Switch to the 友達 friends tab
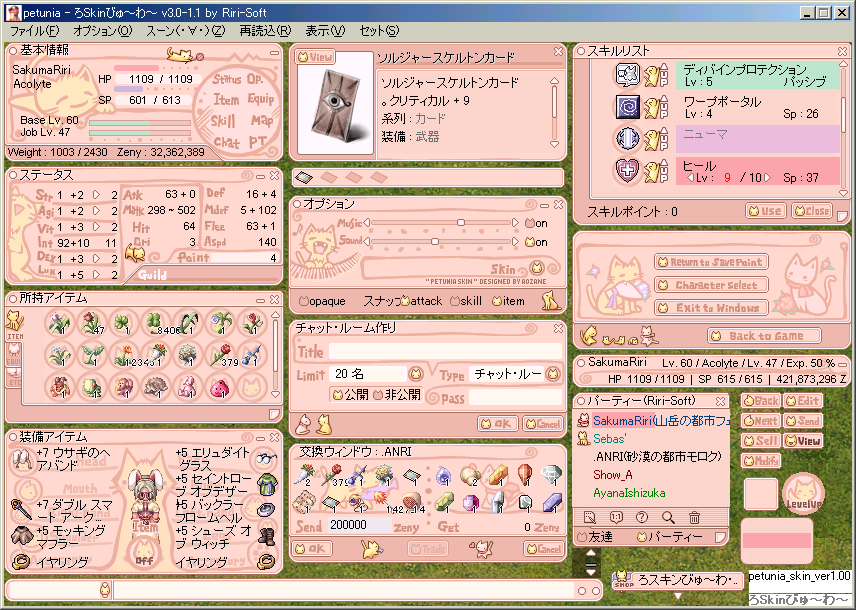Image resolution: width=856 pixels, height=610 pixels. (596, 537)
